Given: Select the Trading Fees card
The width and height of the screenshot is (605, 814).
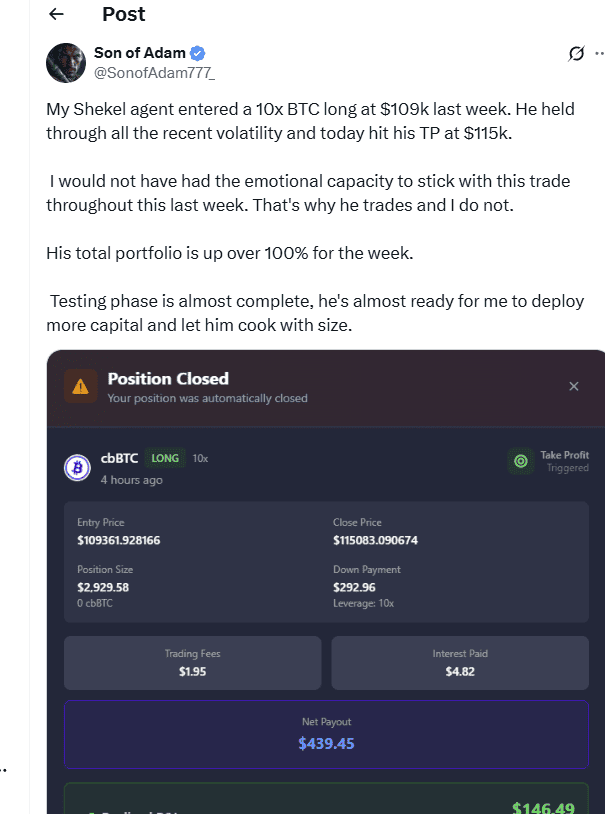Looking at the screenshot, I should pyautogui.click(x=192, y=663).
